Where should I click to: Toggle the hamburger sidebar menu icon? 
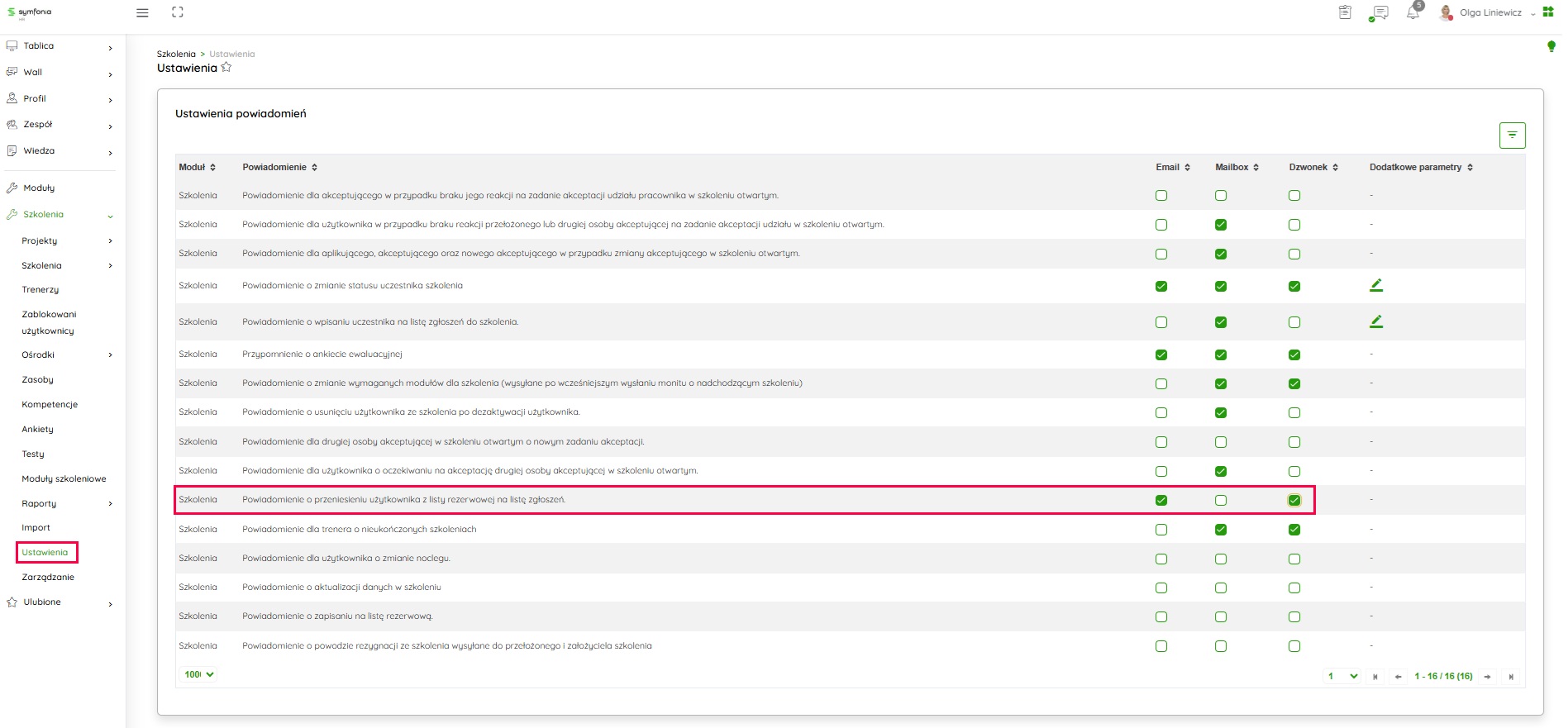pos(142,13)
